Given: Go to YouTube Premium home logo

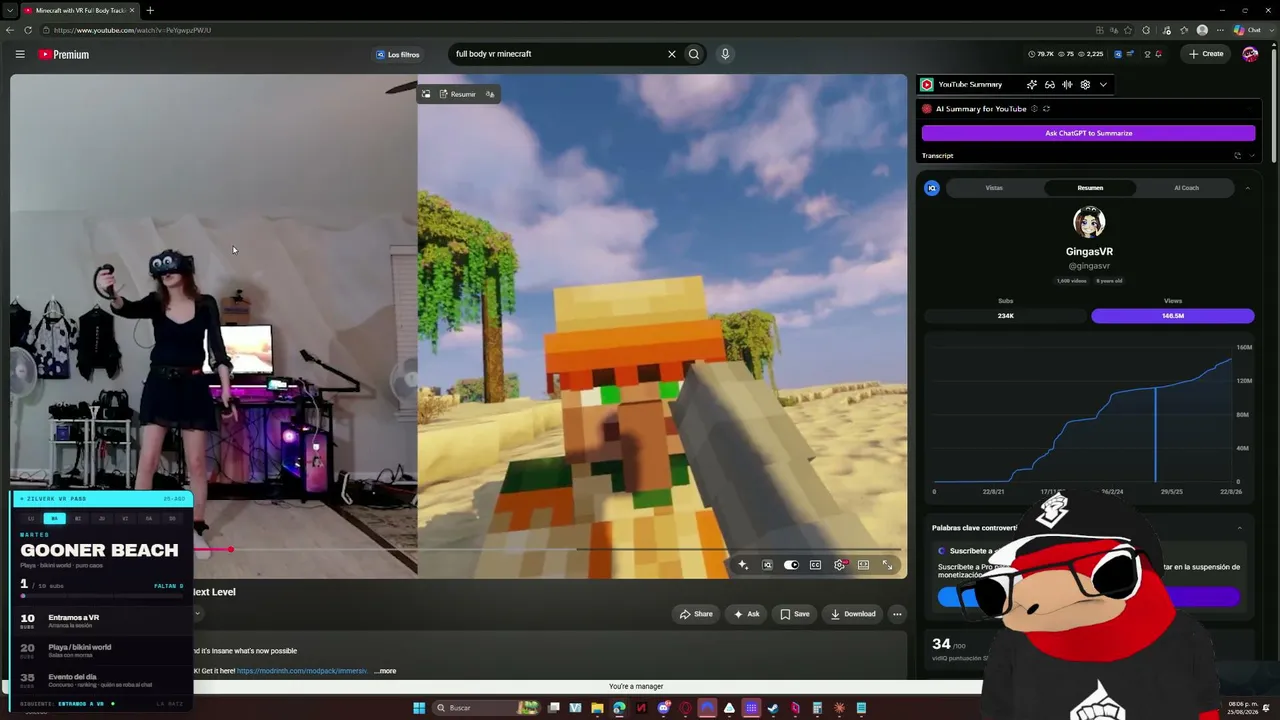Looking at the screenshot, I should 64,54.
